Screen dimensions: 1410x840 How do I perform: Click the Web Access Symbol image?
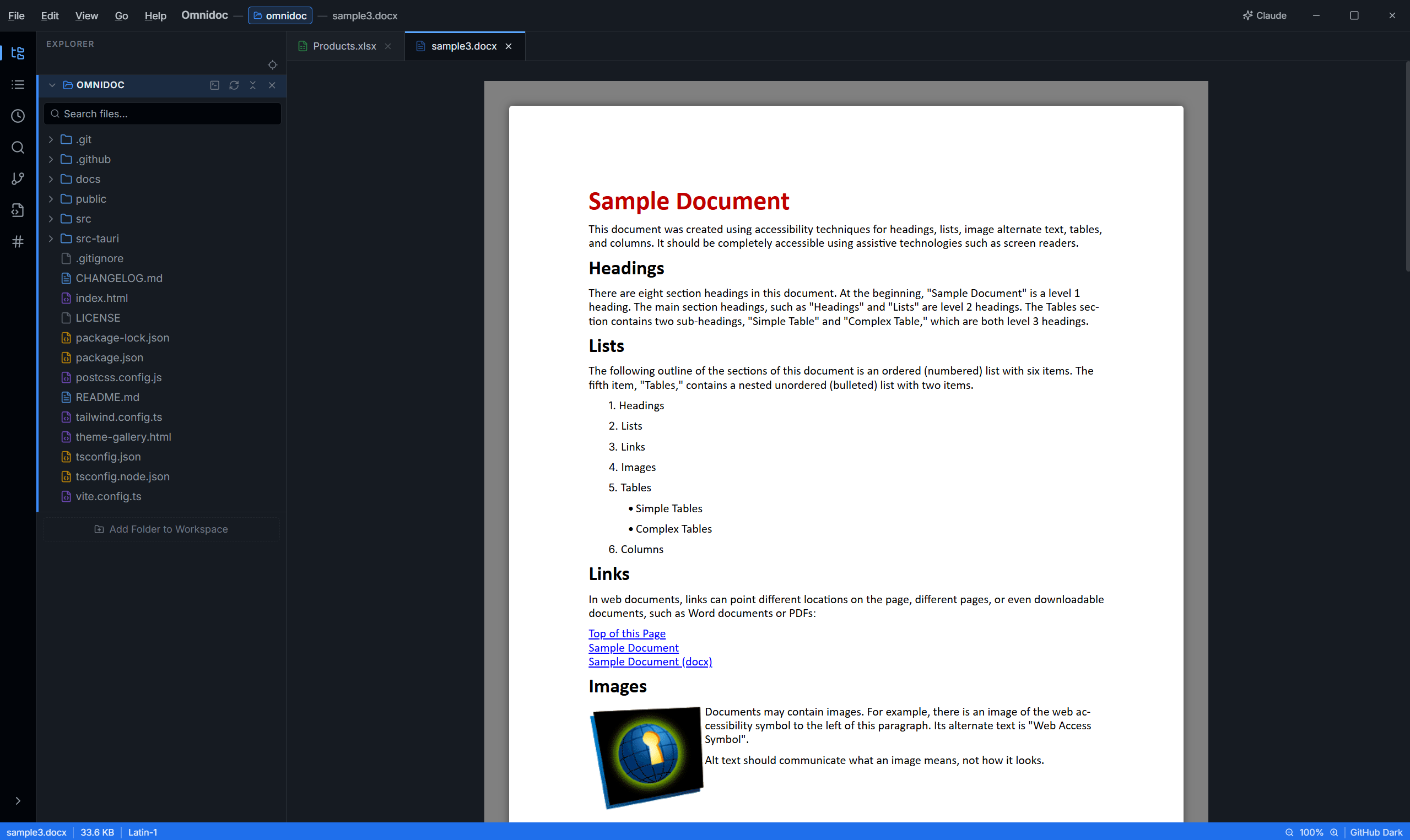[x=646, y=757]
